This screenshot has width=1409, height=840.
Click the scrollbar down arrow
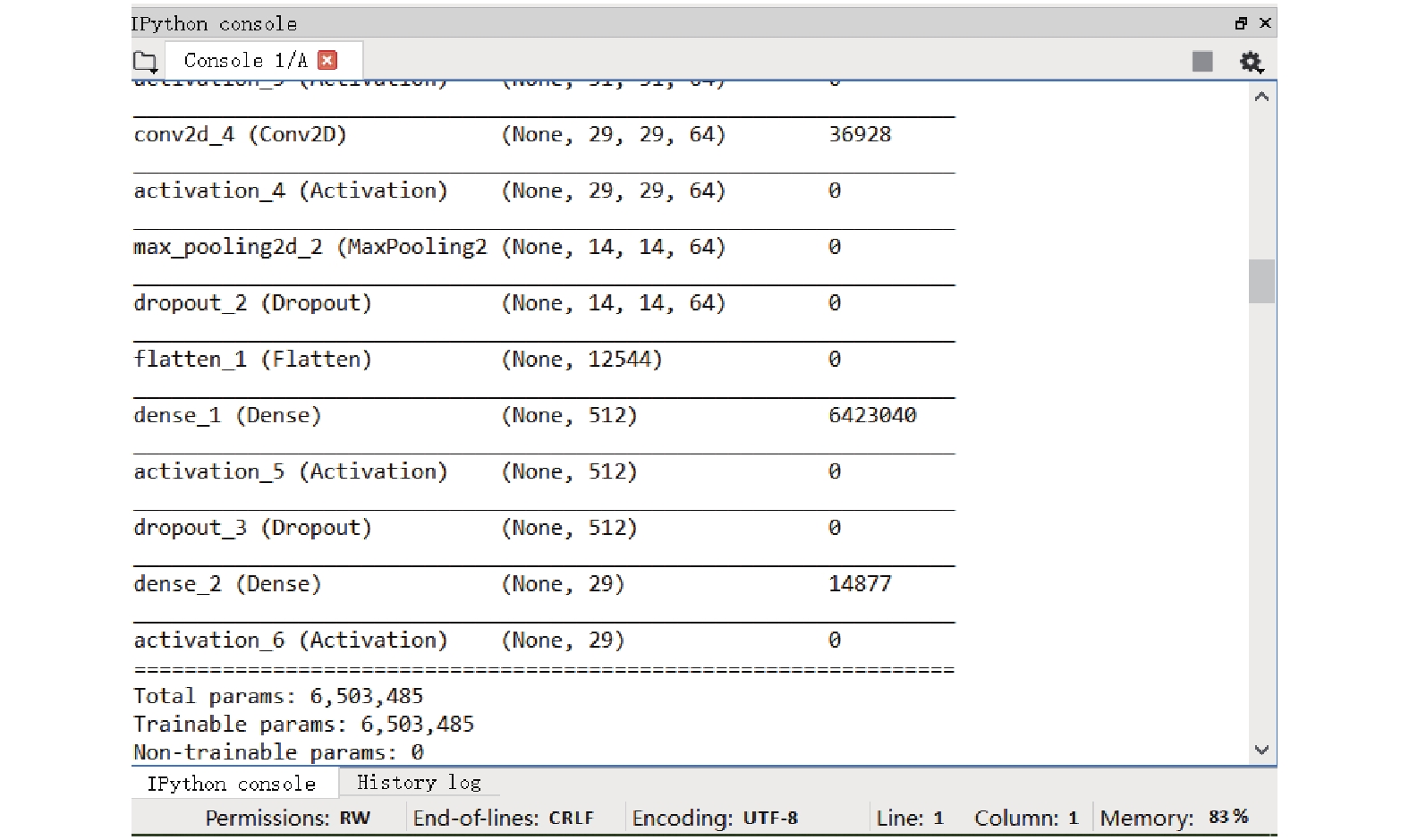[x=1261, y=750]
